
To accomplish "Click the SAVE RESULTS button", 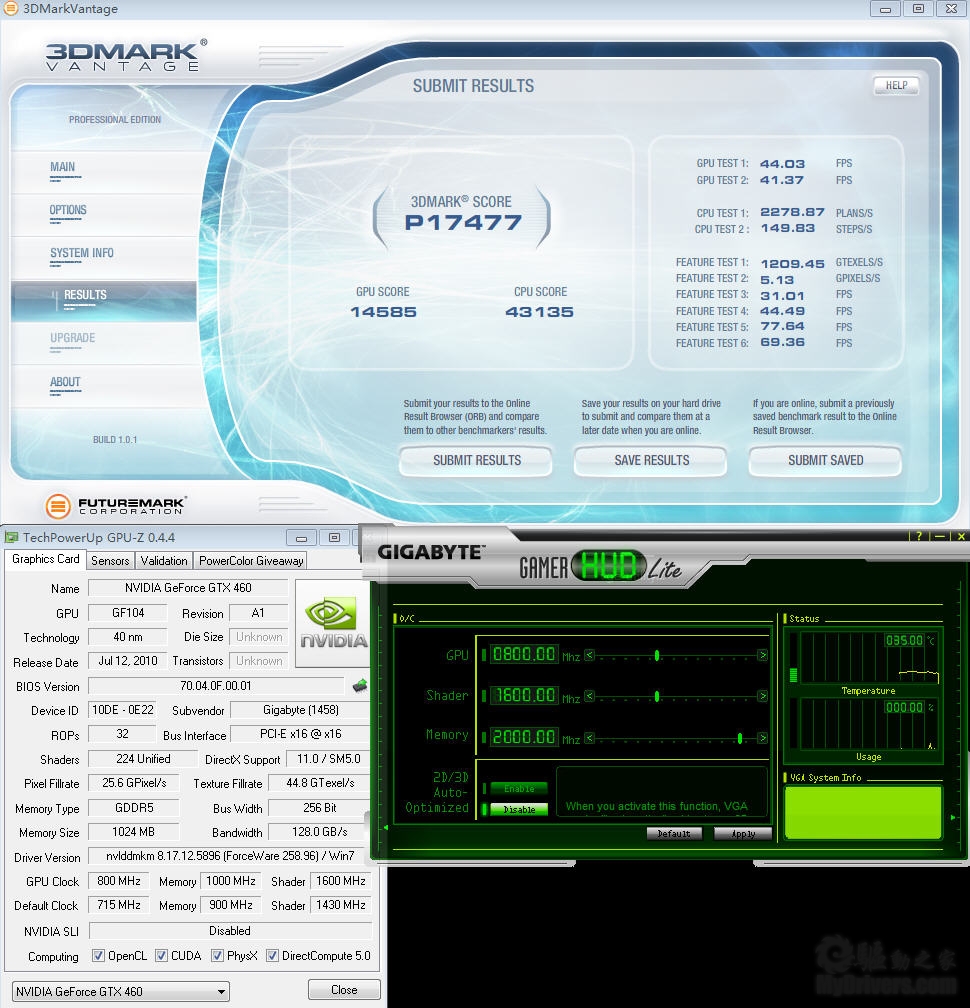I will 651,461.
